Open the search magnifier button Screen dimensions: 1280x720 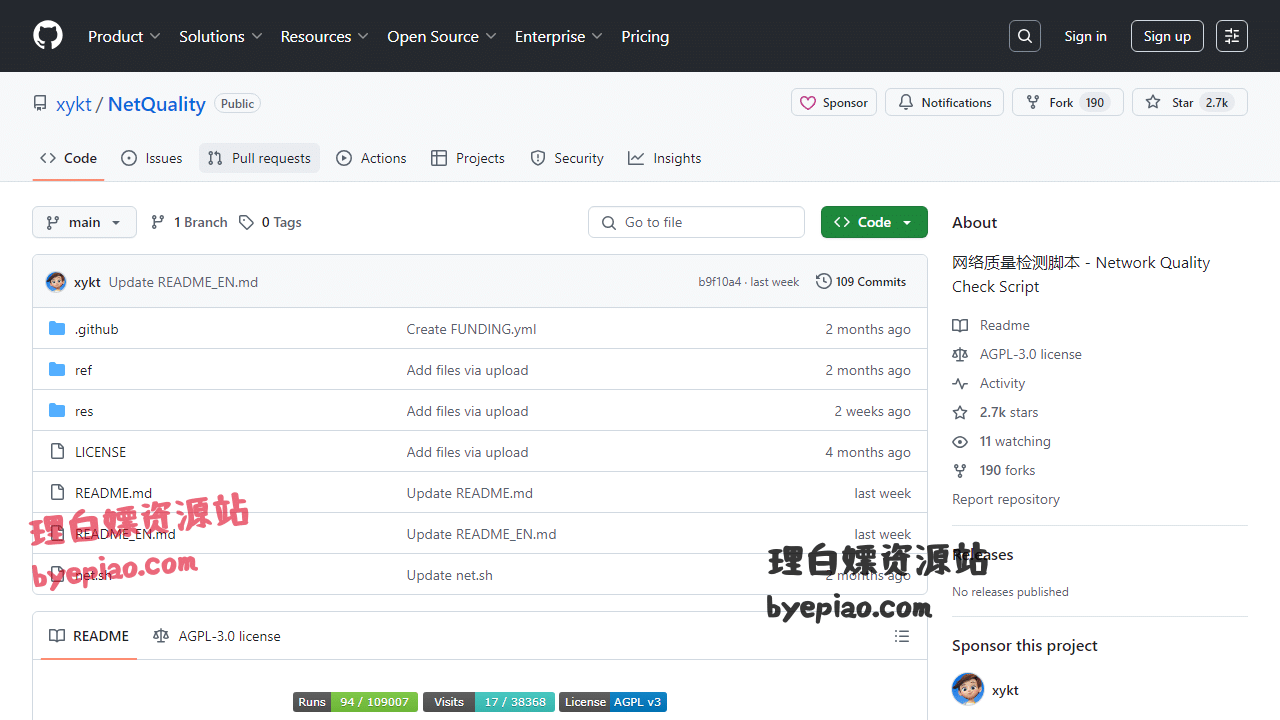coord(1025,36)
